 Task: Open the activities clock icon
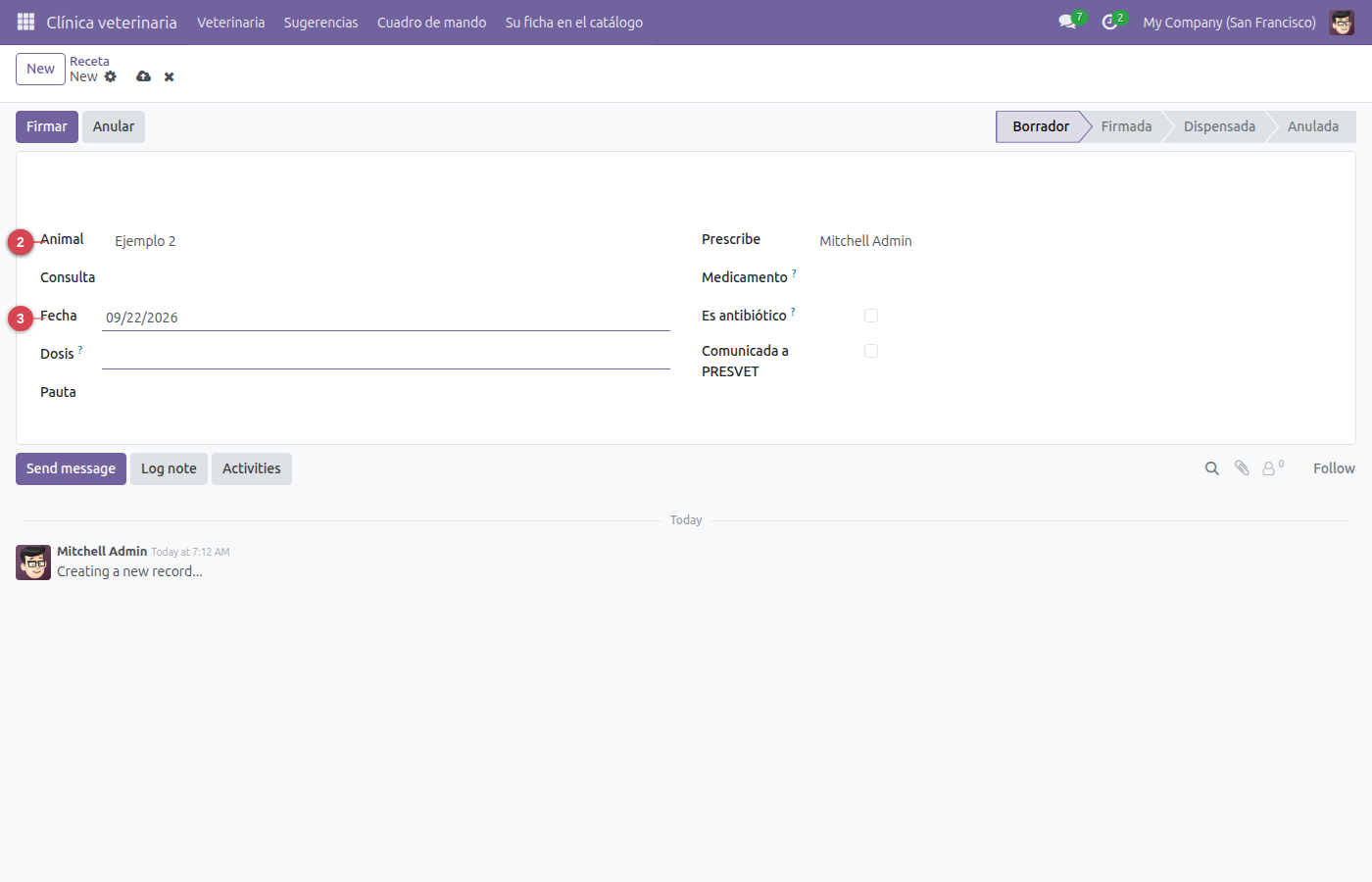point(1109,22)
